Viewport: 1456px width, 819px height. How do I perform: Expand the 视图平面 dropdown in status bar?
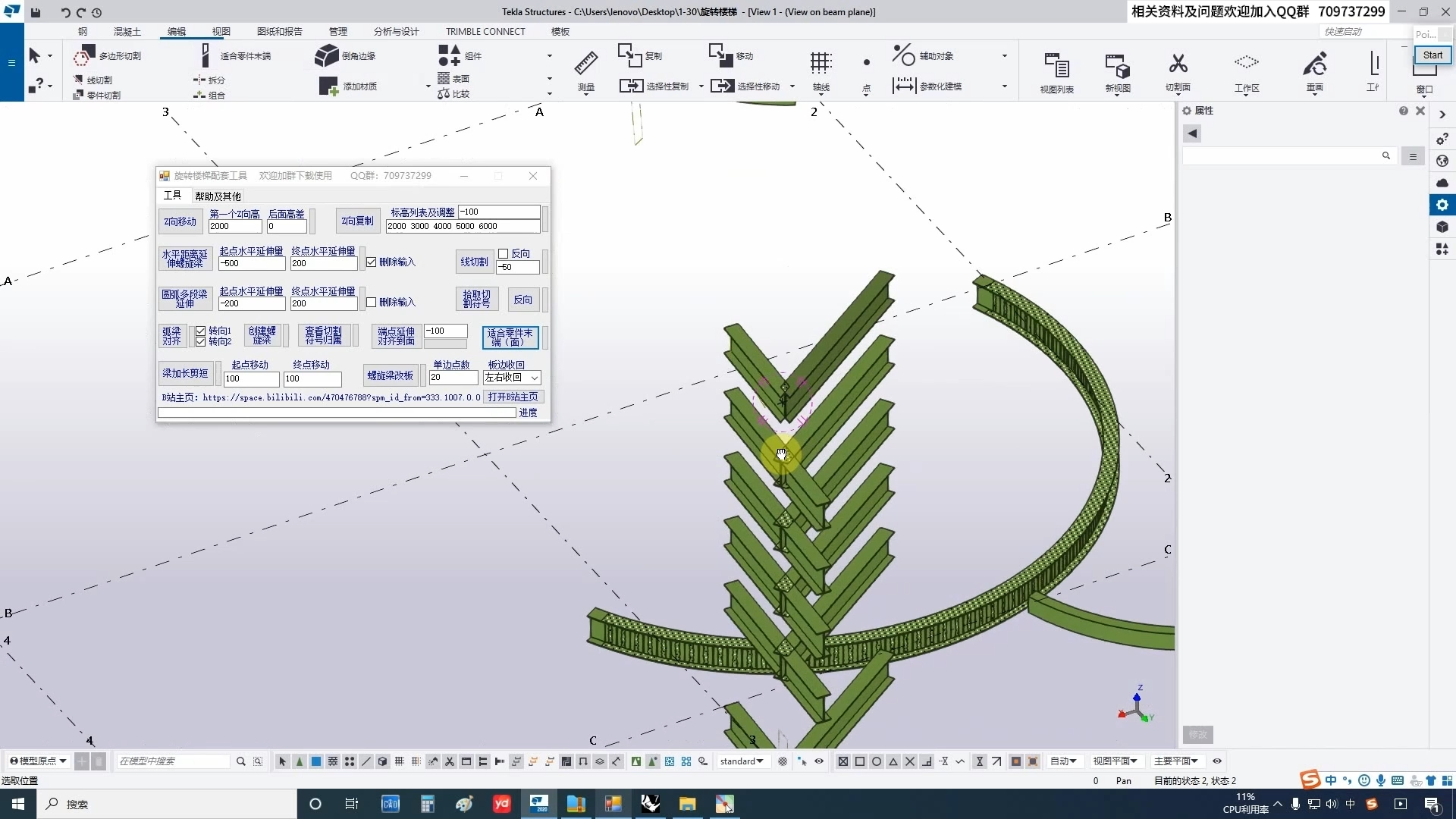pos(1116,761)
